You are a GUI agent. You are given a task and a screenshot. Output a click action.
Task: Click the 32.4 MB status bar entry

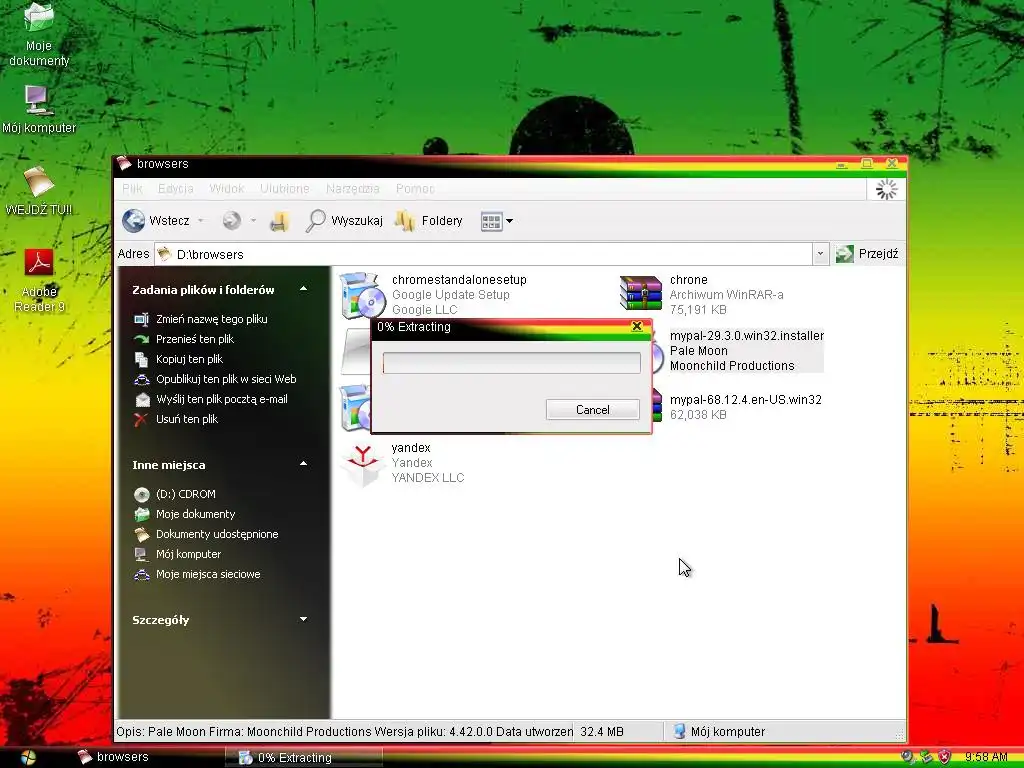click(601, 731)
